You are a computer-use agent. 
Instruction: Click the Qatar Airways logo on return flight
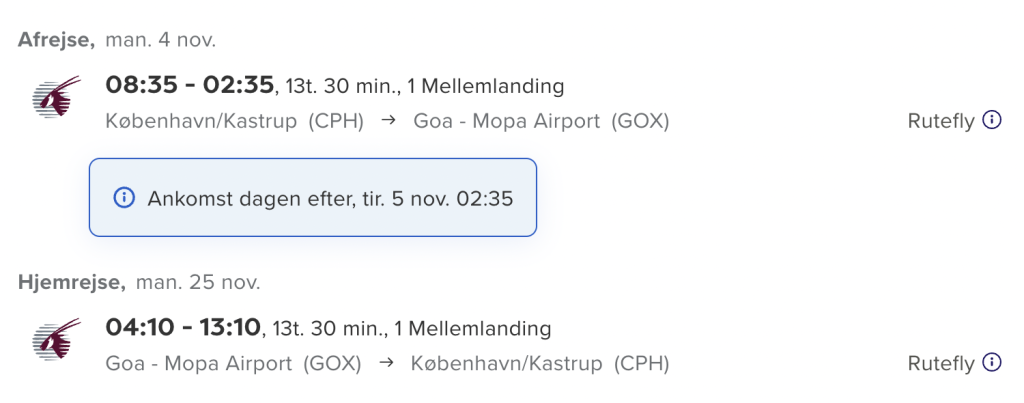(56, 338)
